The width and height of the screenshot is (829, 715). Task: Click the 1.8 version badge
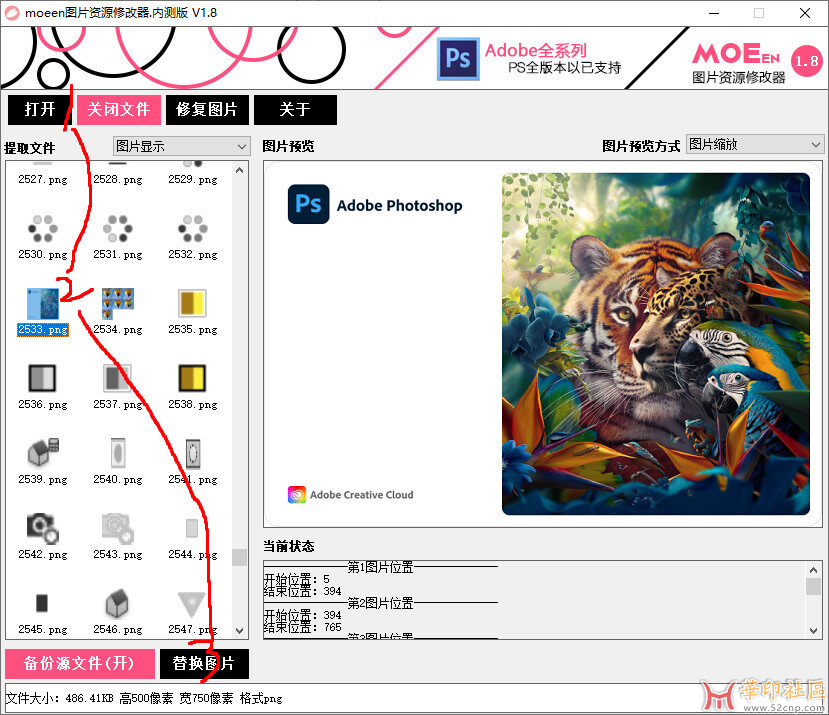click(x=807, y=61)
